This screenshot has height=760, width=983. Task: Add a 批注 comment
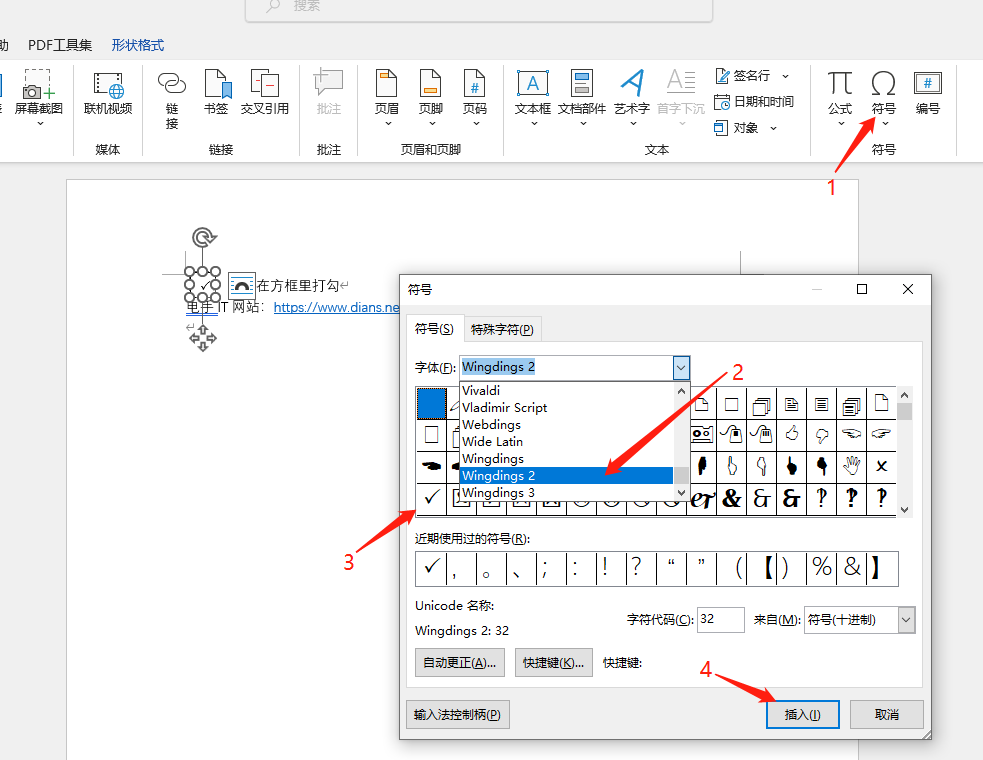click(328, 95)
